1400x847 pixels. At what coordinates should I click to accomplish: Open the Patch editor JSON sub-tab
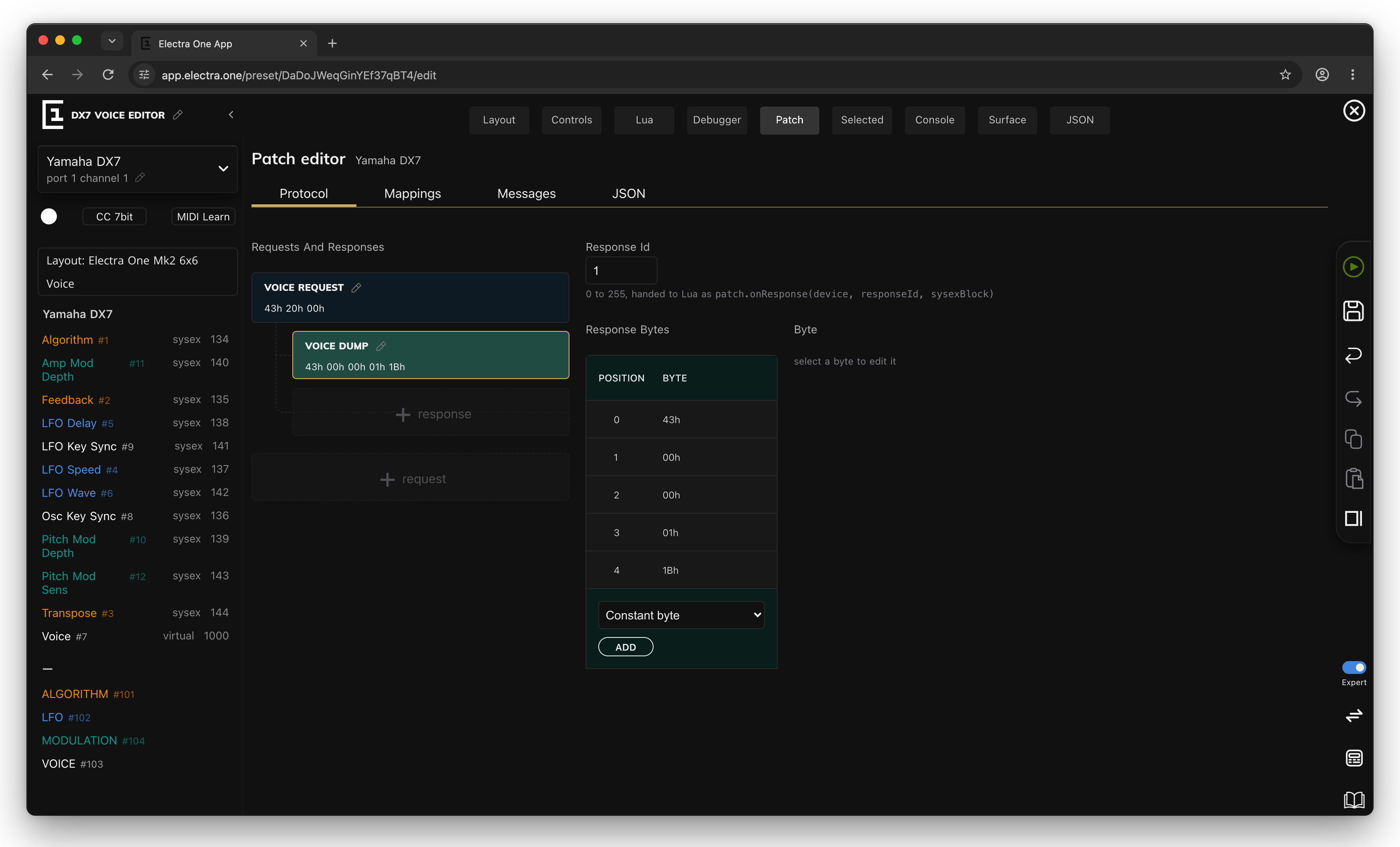tap(628, 194)
